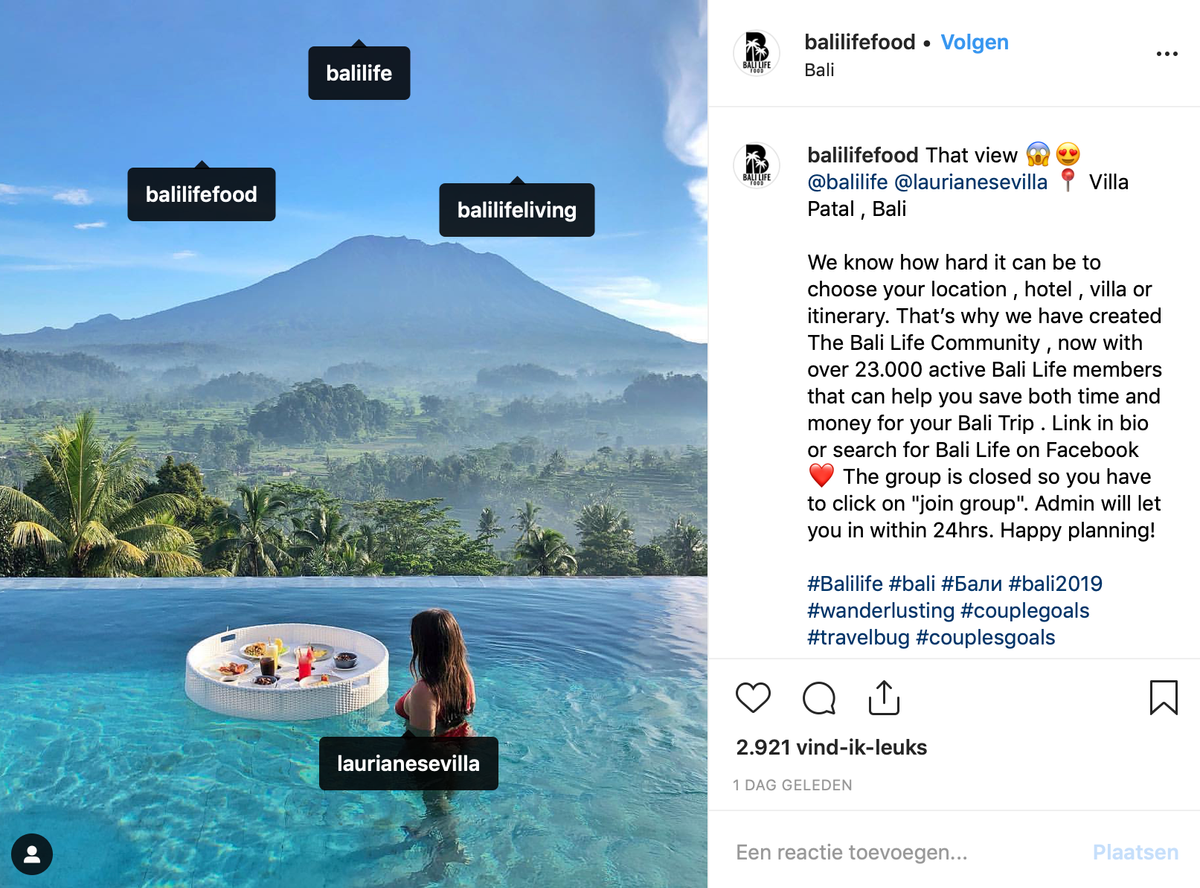
Task: Follow the account via Volgen
Action: [x=974, y=43]
